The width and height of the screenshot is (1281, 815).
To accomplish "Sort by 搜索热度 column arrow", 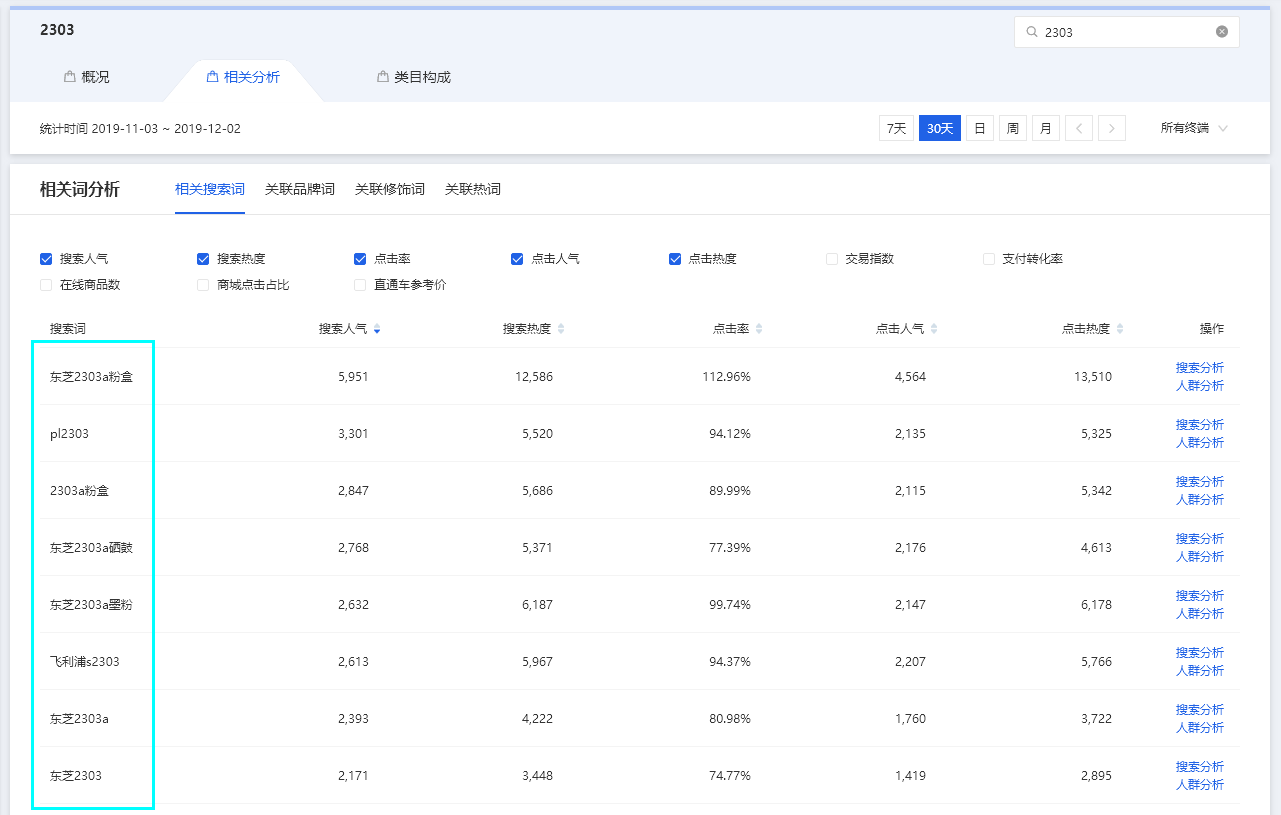I will pyautogui.click(x=561, y=329).
